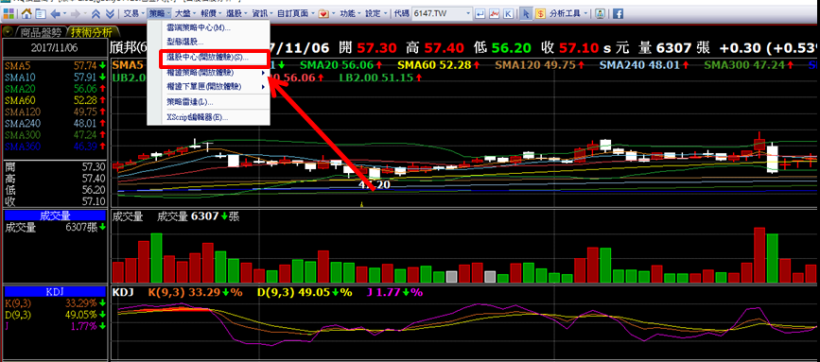Open the 分析工具 dropdown menu
This screenshot has height=362, width=820.
[x=568, y=14]
